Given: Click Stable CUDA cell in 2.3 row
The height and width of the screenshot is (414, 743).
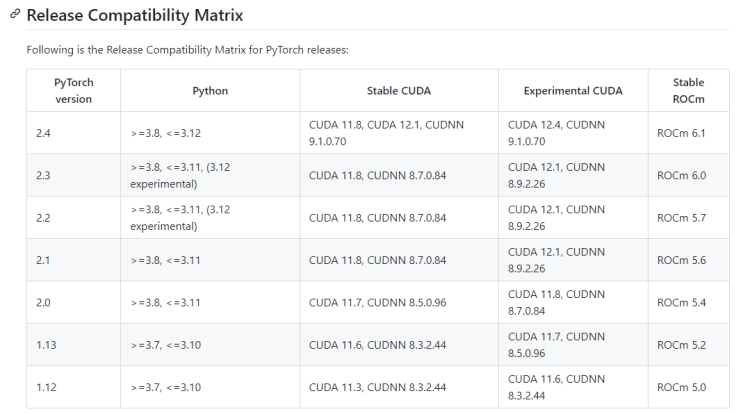Looking at the screenshot, I should (399, 175).
